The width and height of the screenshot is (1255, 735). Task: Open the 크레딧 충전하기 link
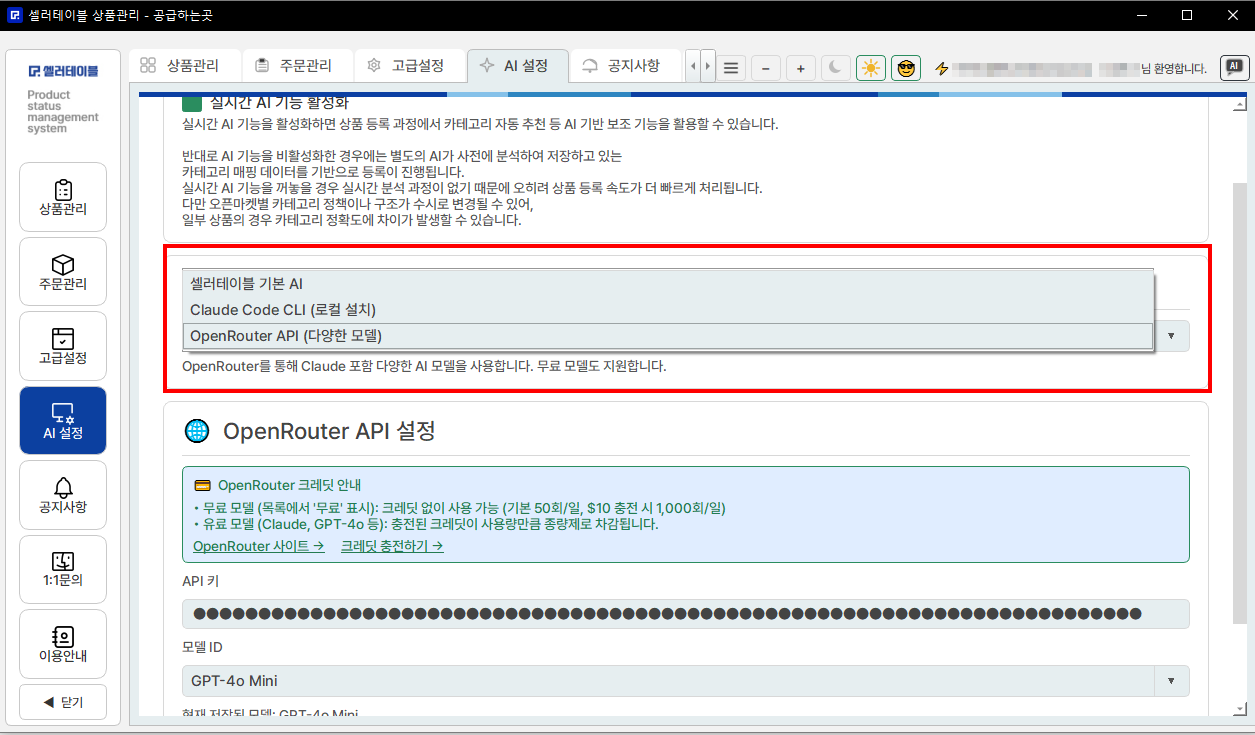(392, 546)
